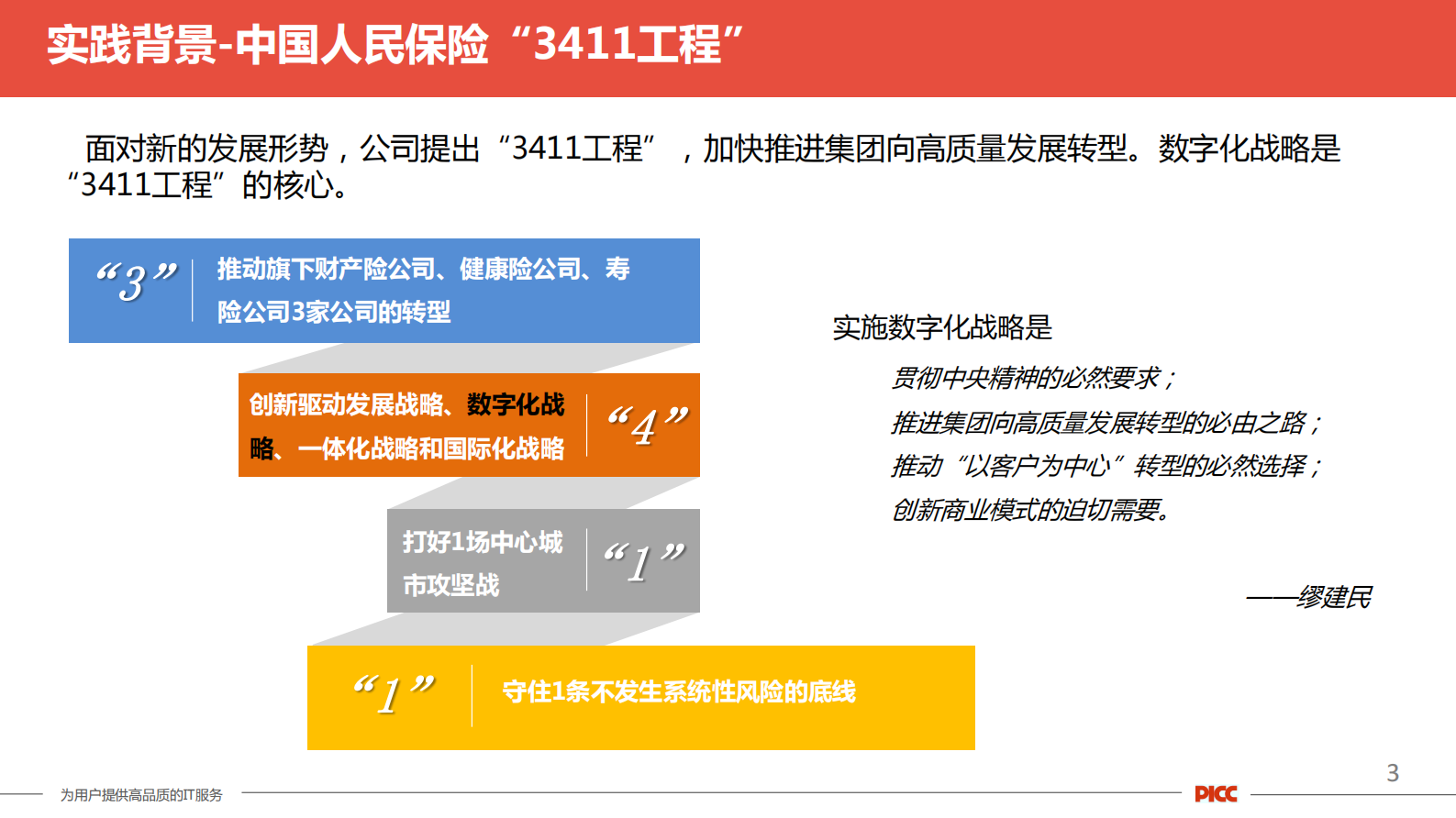Click the slide title "实践背景-中国人民保险"
This screenshot has height=818, width=1456.
click(268, 44)
